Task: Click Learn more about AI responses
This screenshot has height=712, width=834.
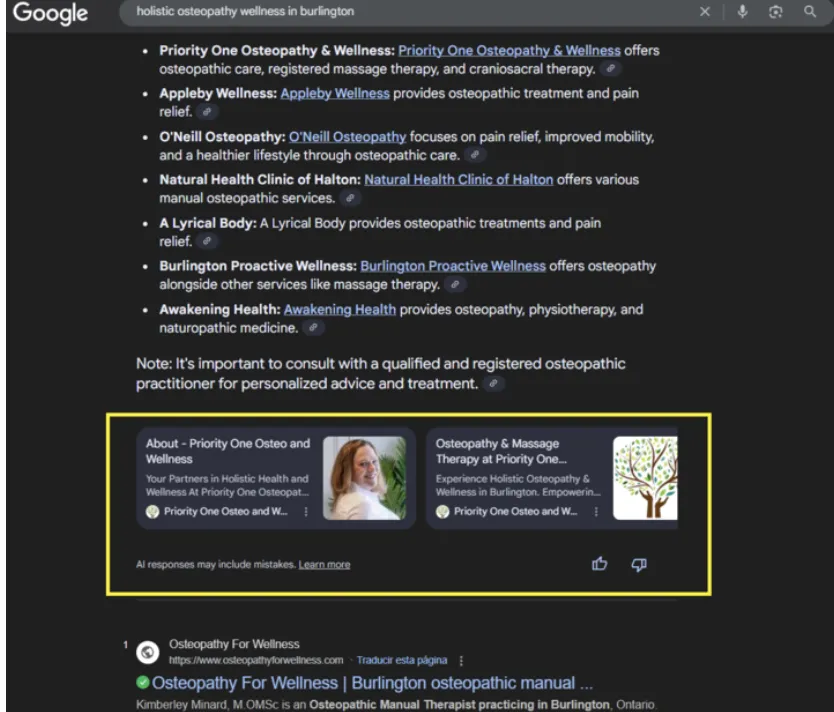Action: [324, 565]
